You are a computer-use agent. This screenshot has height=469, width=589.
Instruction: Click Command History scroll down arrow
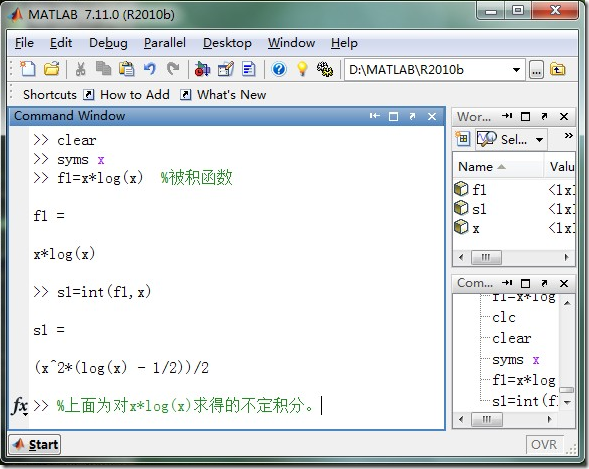567,403
